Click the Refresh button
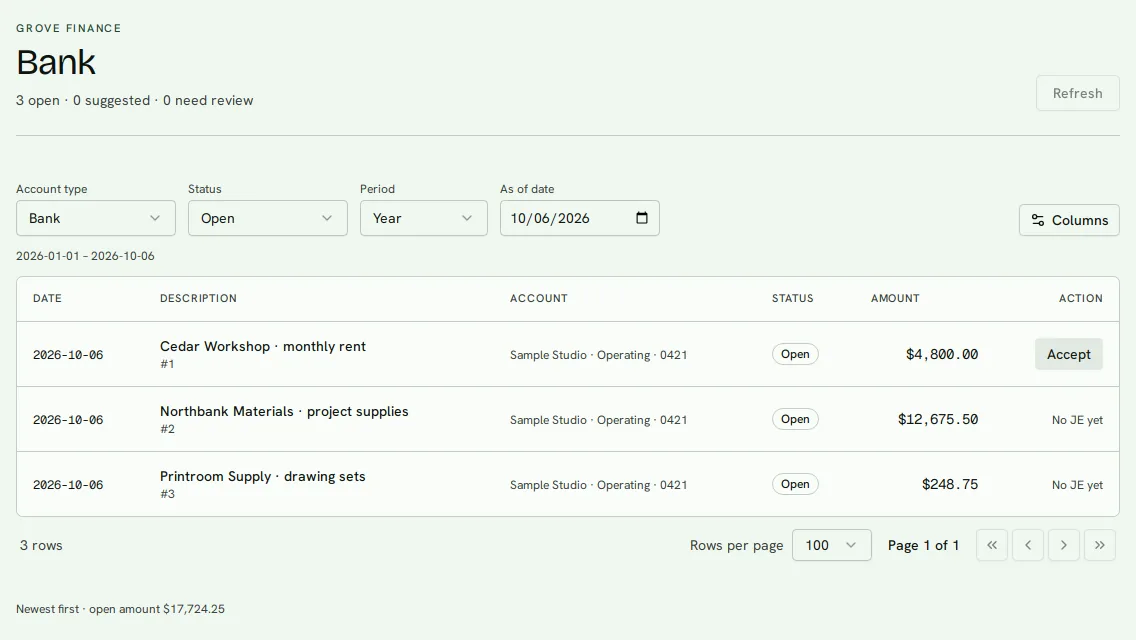The image size is (1136, 640). pyautogui.click(x=1077, y=93)
